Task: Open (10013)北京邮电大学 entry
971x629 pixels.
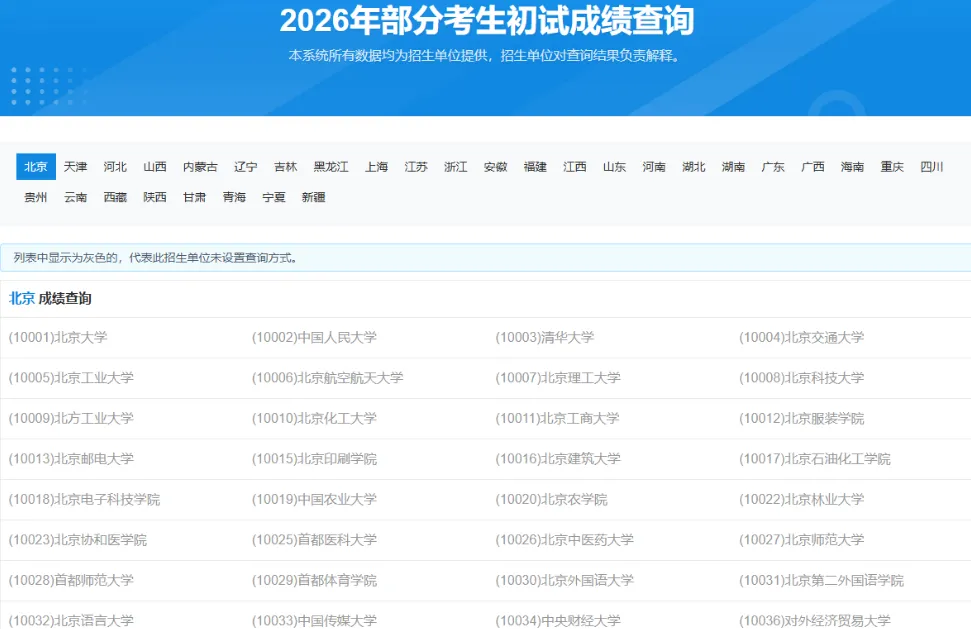Action: (71, 459)
